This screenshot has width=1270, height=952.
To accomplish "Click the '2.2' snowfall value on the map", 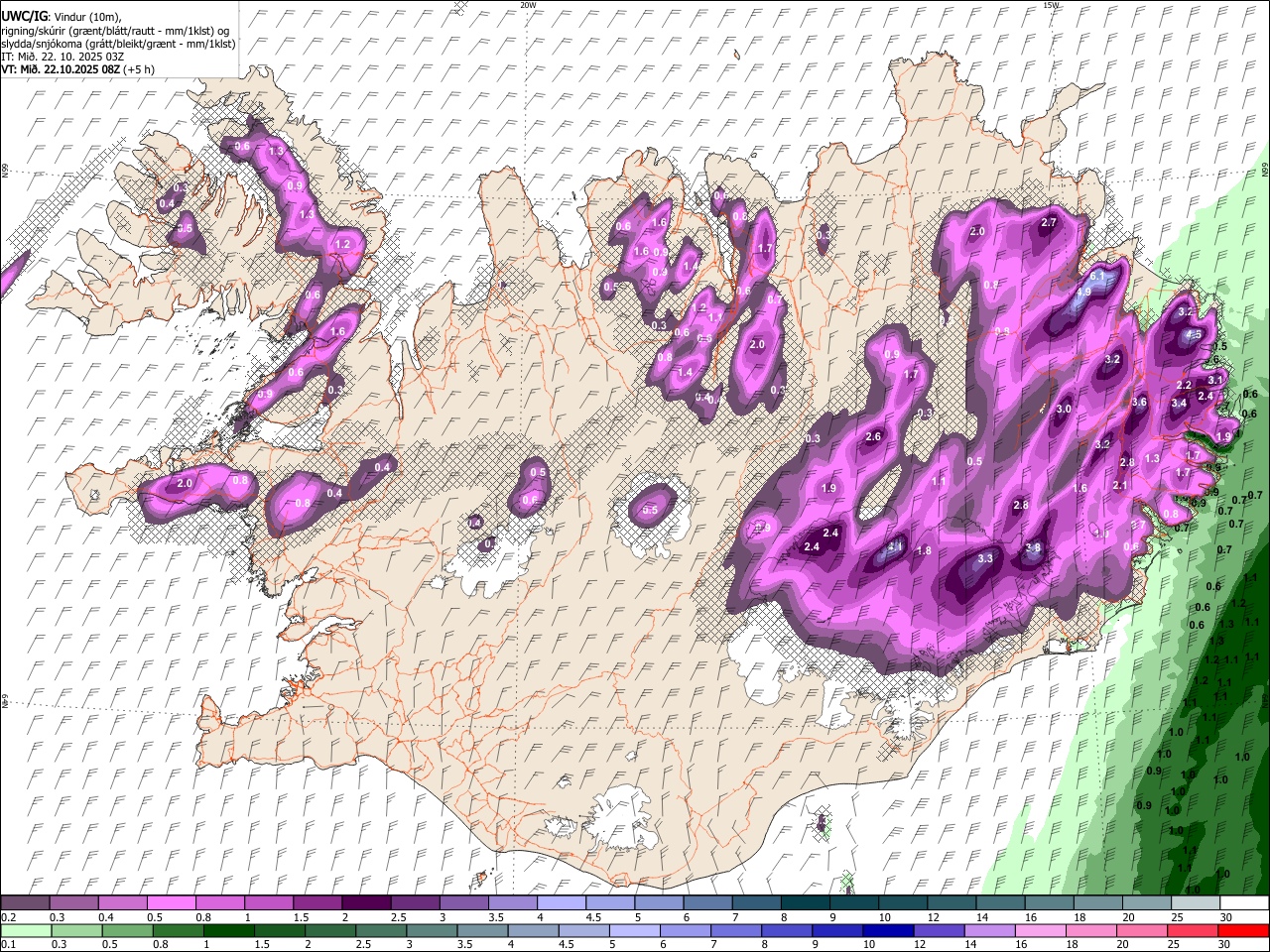I will 1184,386.
